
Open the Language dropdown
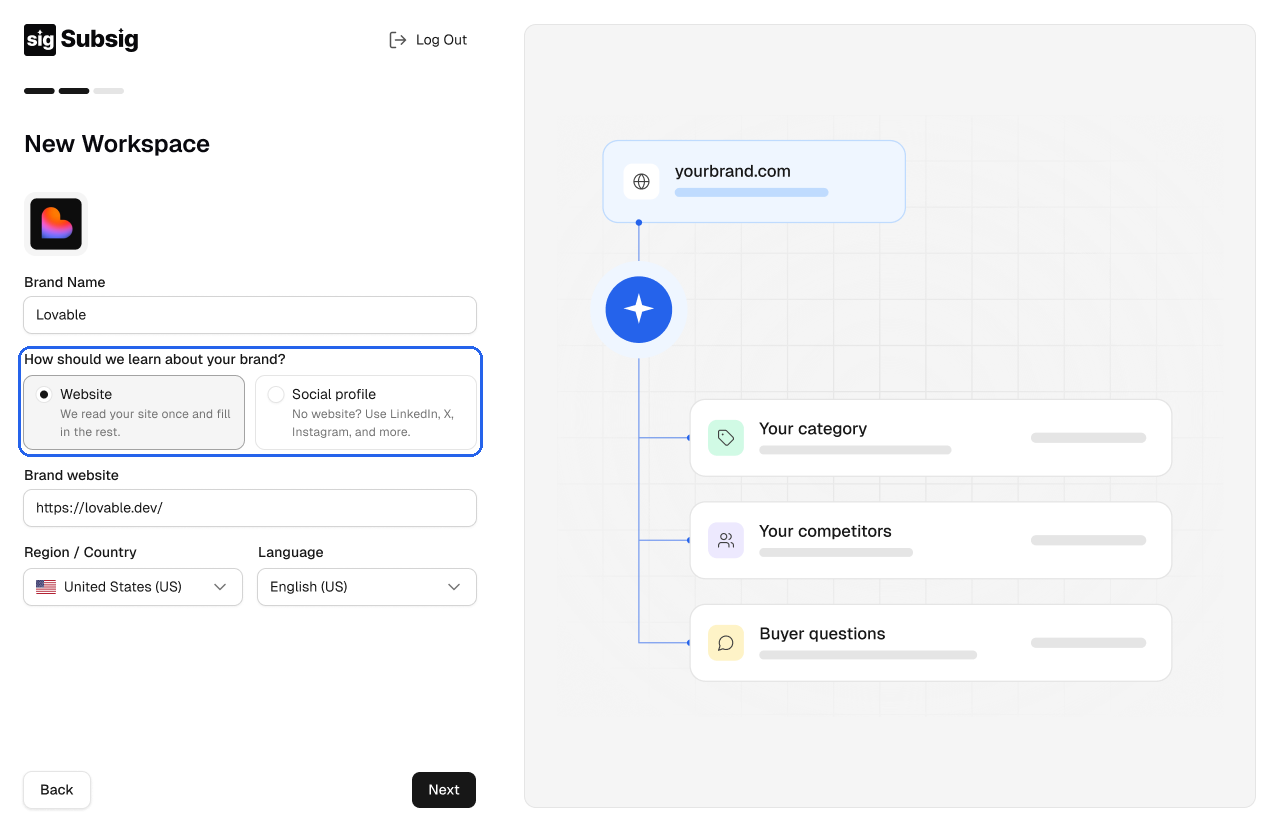coord(367,587)
